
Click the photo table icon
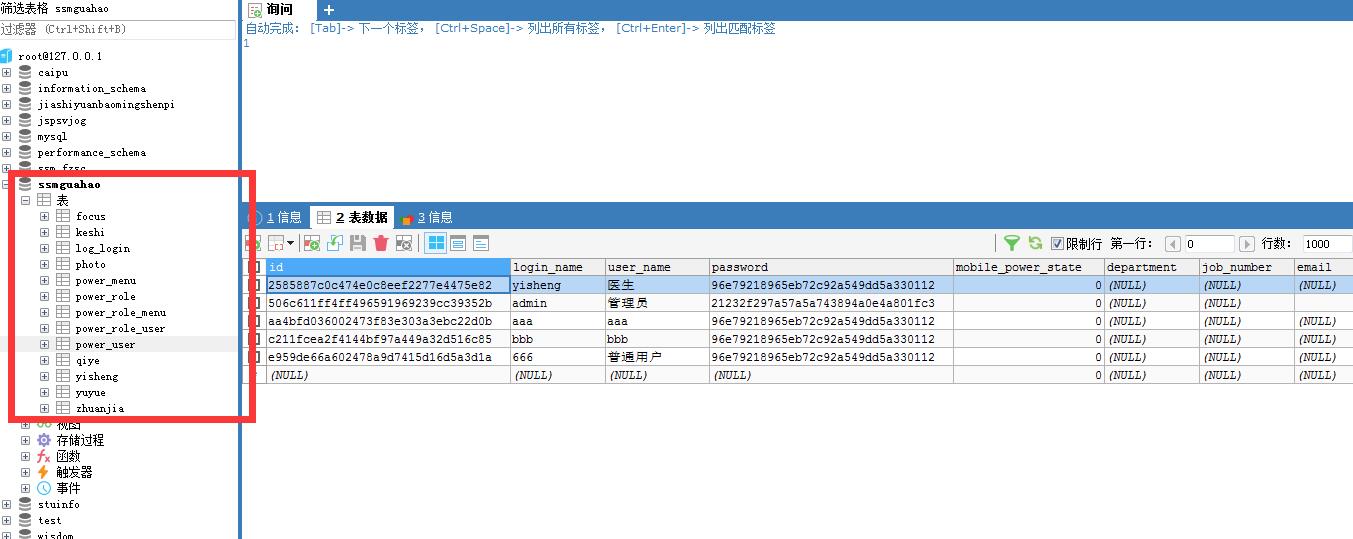(x=63, y=264)
